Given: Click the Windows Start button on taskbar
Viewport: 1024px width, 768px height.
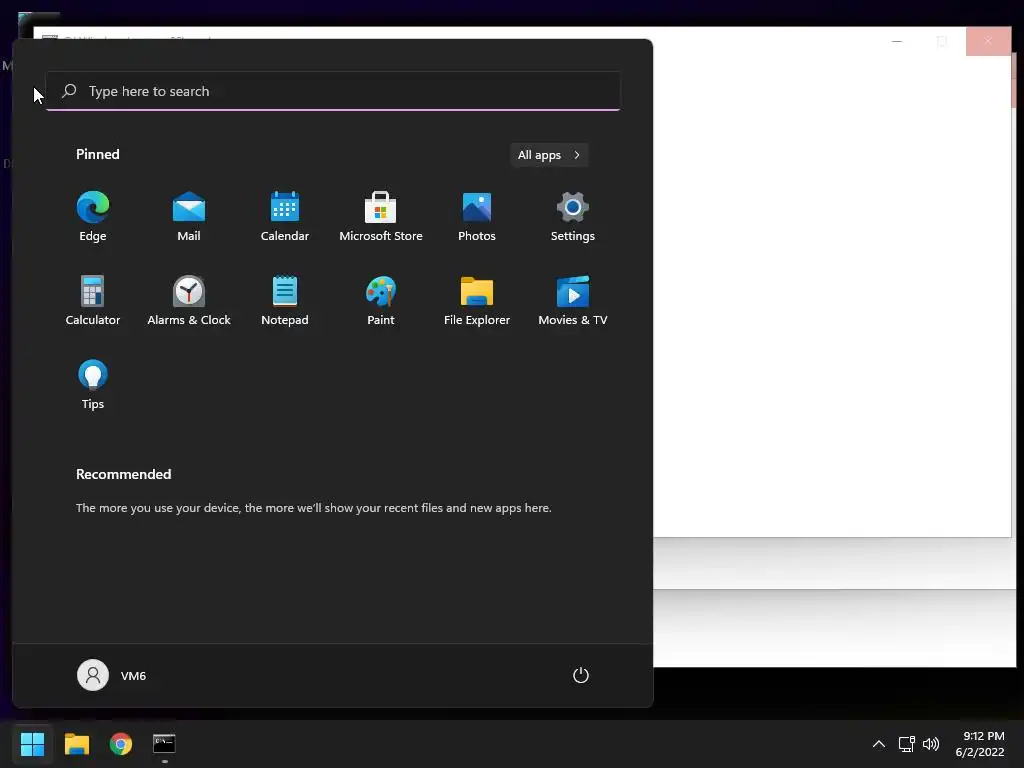Looking at the screenshot, I should pos(32,744).
